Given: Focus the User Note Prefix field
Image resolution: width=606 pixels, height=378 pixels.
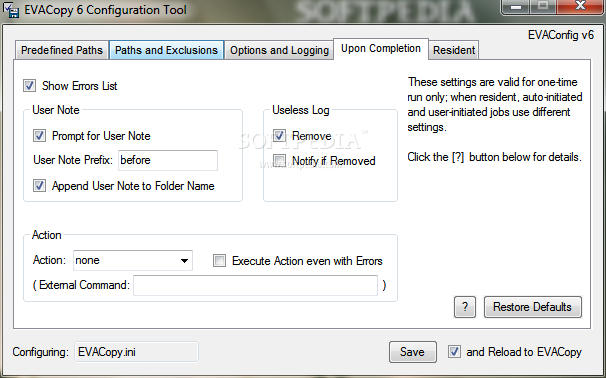Looking at the screenshot, I should coord(168,160).
